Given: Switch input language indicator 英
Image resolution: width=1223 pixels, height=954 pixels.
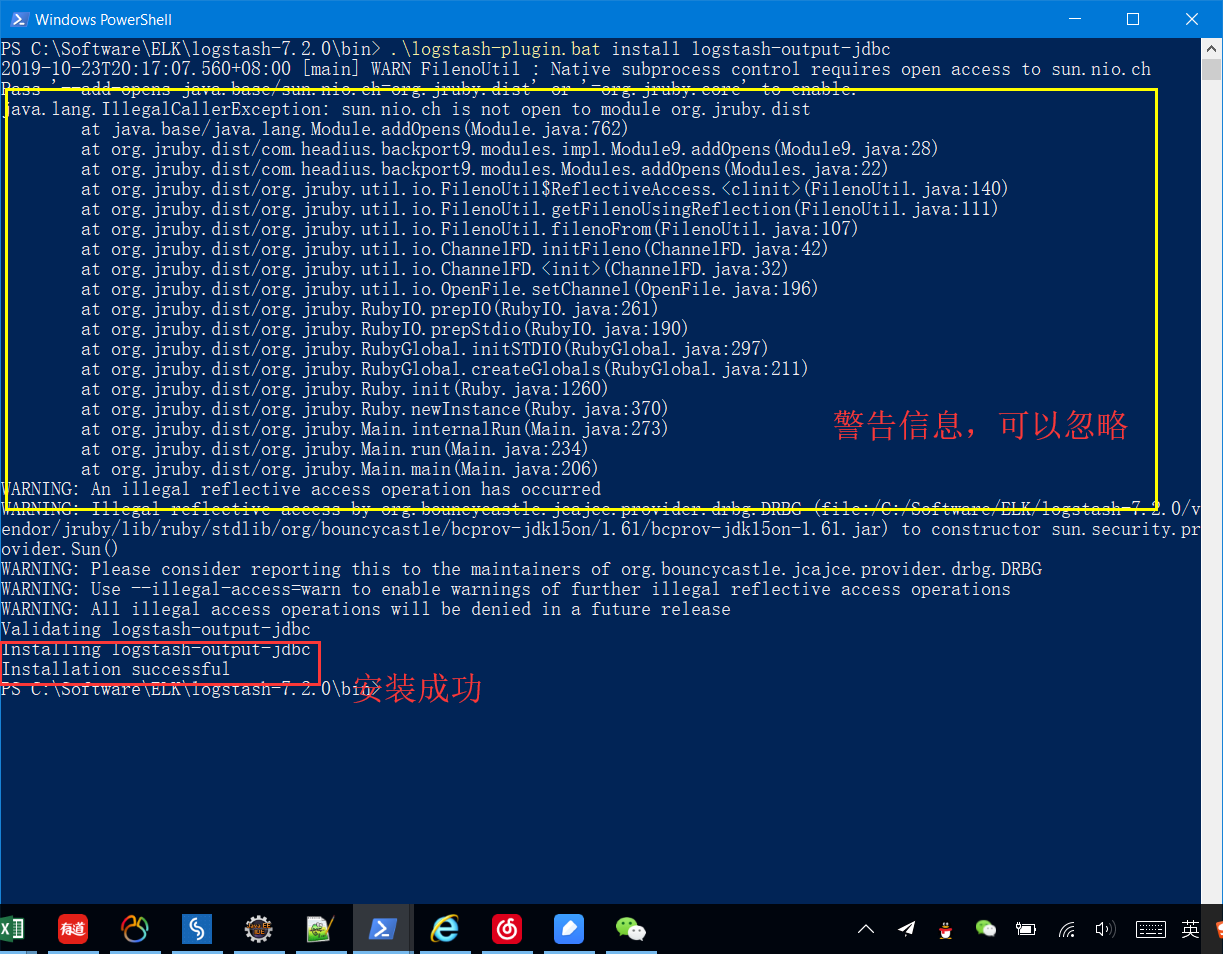Looking at the screenshot, I should click(1190, 929).
